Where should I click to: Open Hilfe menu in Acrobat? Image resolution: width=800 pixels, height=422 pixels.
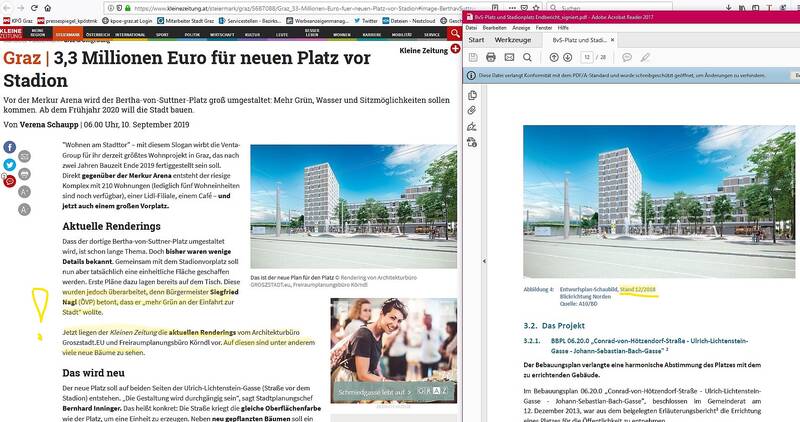563,28
